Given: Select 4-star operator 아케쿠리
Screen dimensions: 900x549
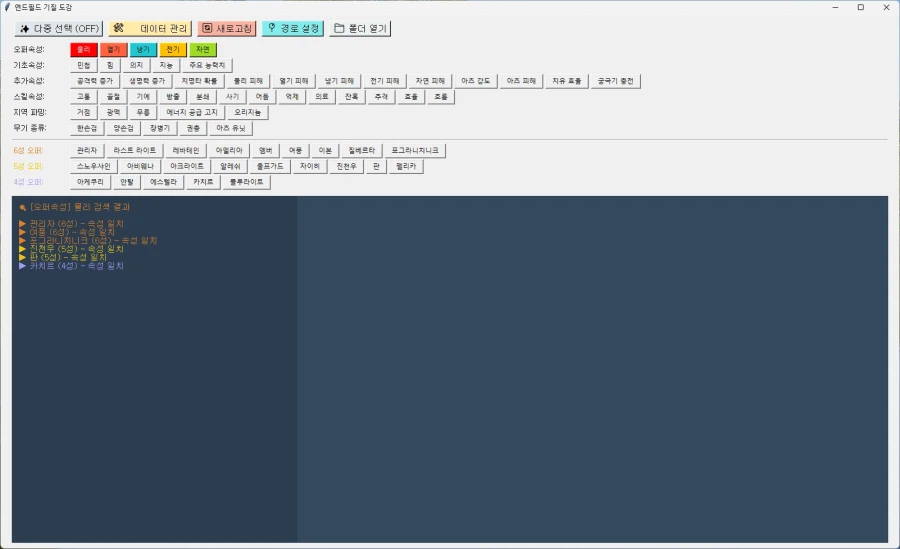Looking at the screenshot, I should (90, 183).
